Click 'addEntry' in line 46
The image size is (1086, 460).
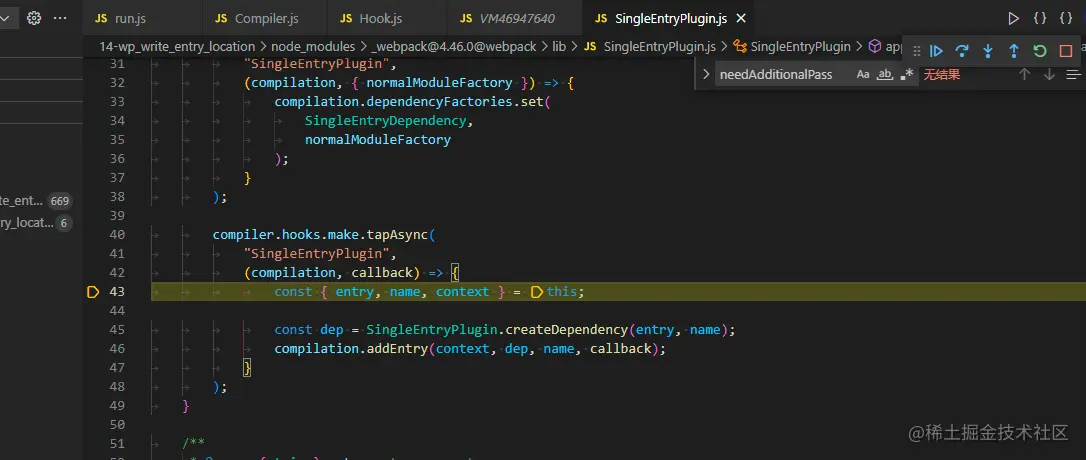click(397, 348)
